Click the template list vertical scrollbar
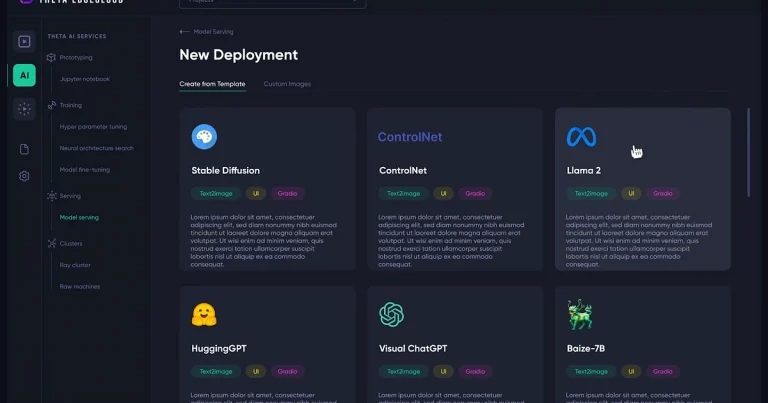The width and height of the screenshot is (768, 403). tap(748, 153)
